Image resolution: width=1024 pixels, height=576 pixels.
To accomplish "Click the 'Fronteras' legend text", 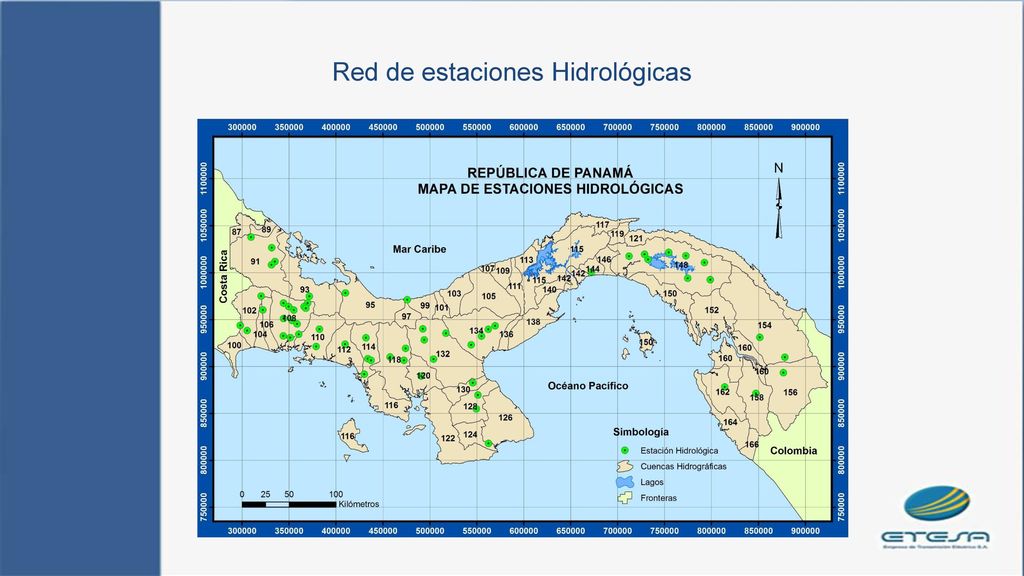I will (x=658, y=498).
